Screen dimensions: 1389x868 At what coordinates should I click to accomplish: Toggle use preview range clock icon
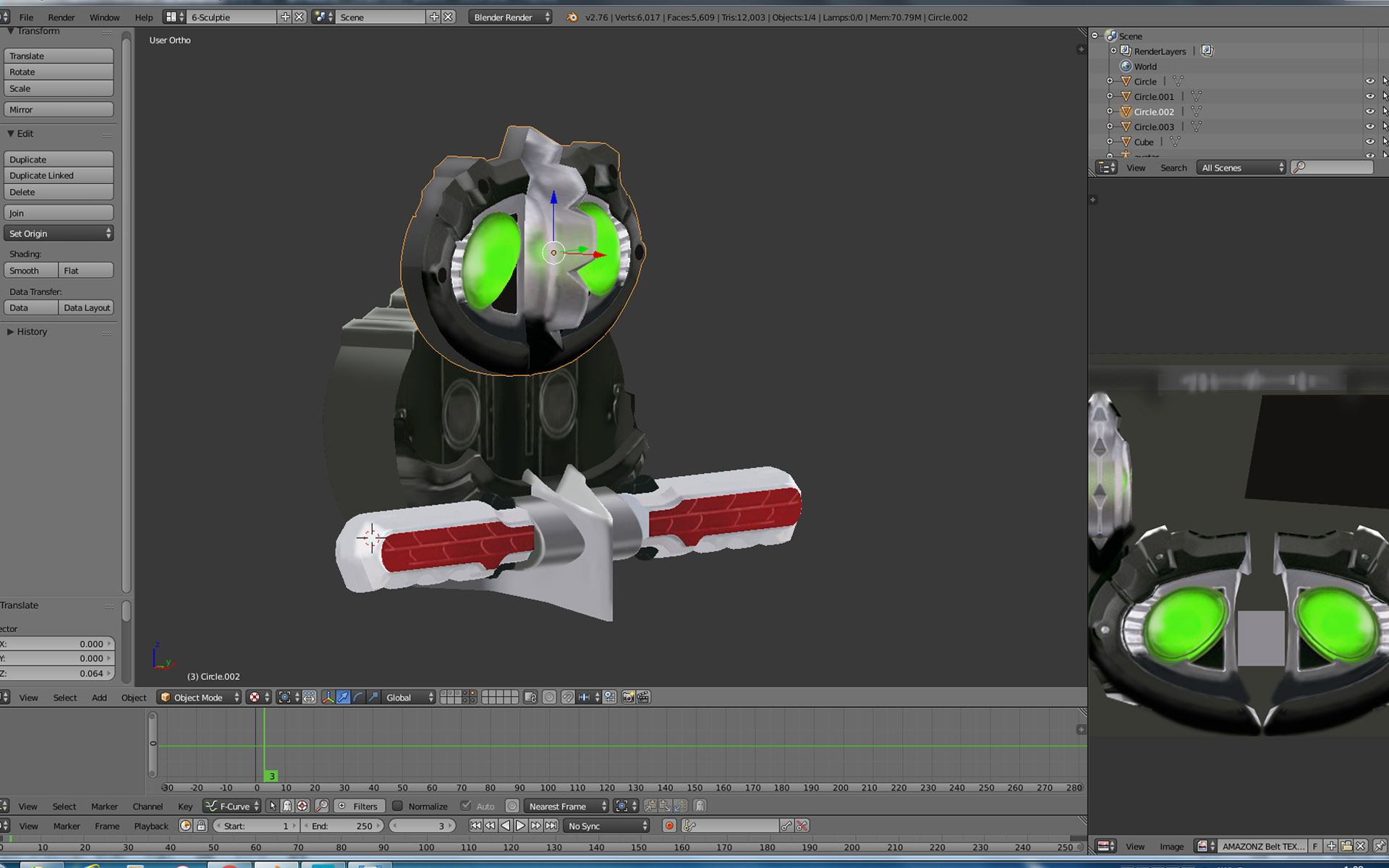185,826
